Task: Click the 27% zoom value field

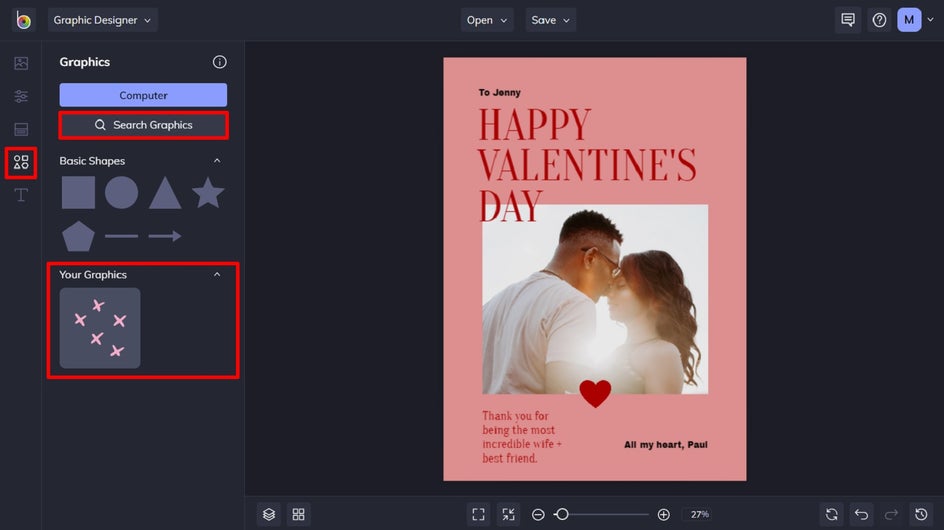Action: pos(700,514)
